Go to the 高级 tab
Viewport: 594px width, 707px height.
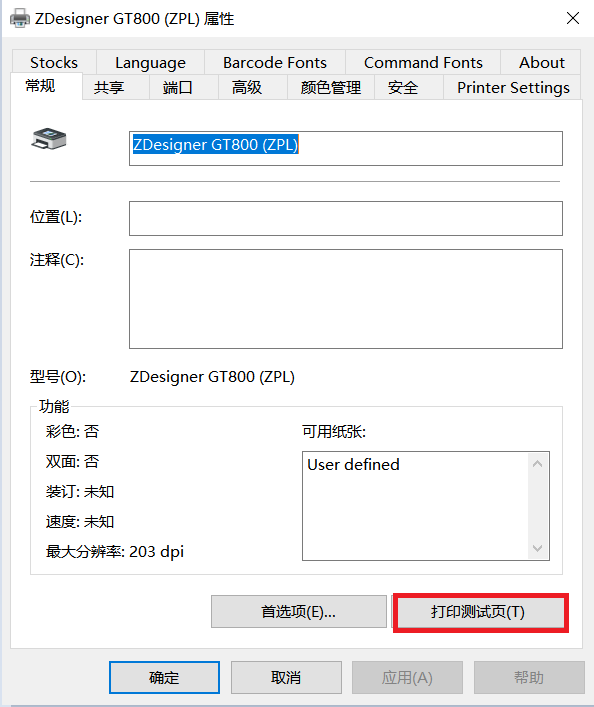pyautogui.click(x=247, y=87)
